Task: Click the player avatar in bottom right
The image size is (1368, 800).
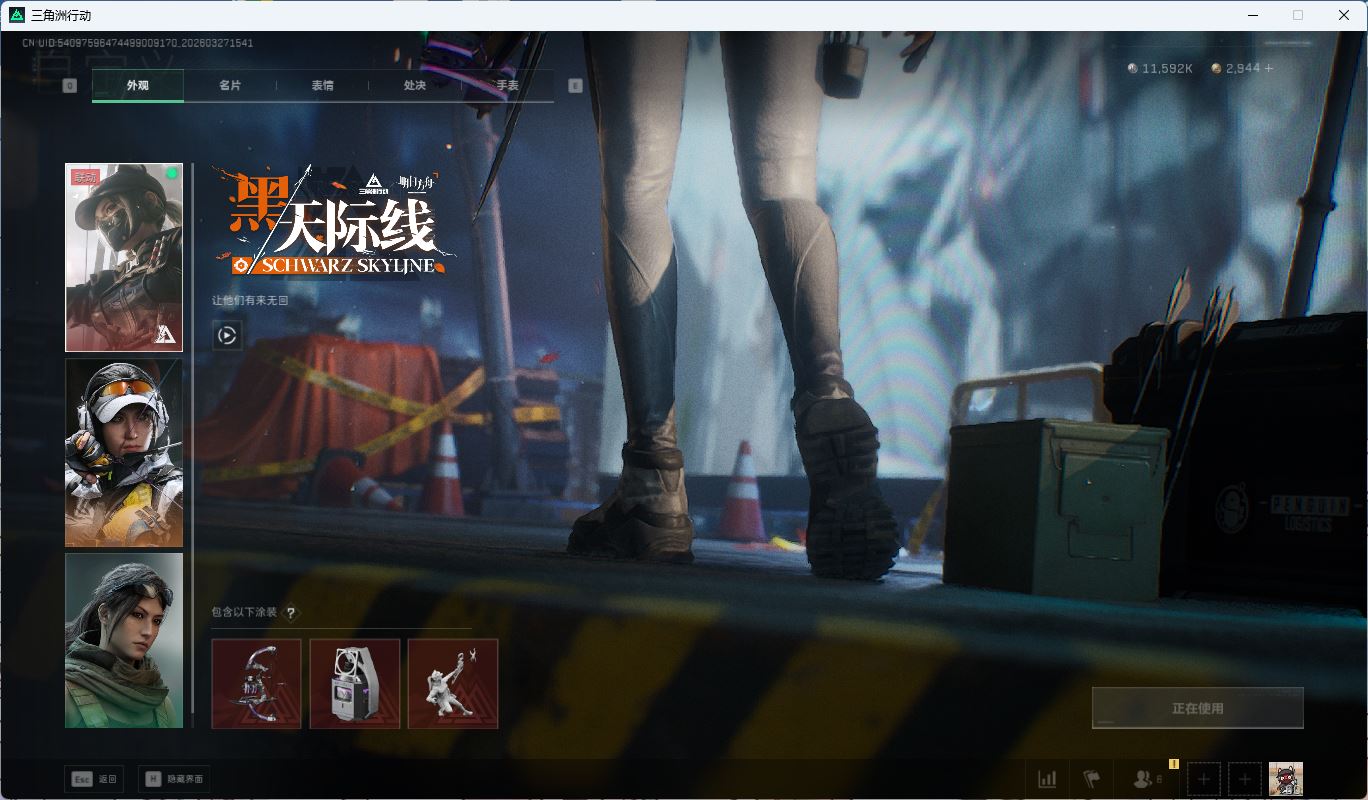Action: tap(1286, 779)
